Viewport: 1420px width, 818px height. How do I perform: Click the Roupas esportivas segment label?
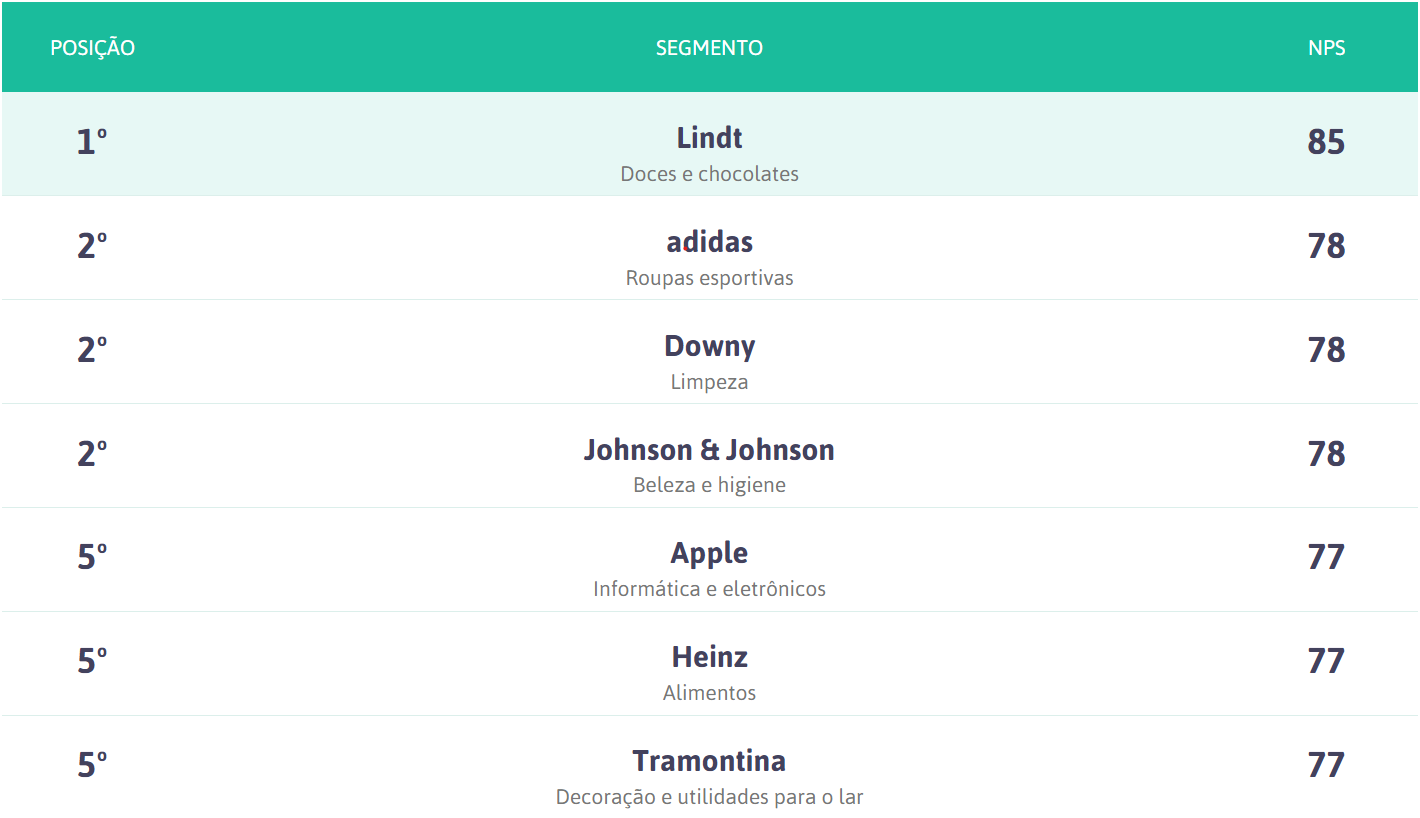[x=709, y=278]
